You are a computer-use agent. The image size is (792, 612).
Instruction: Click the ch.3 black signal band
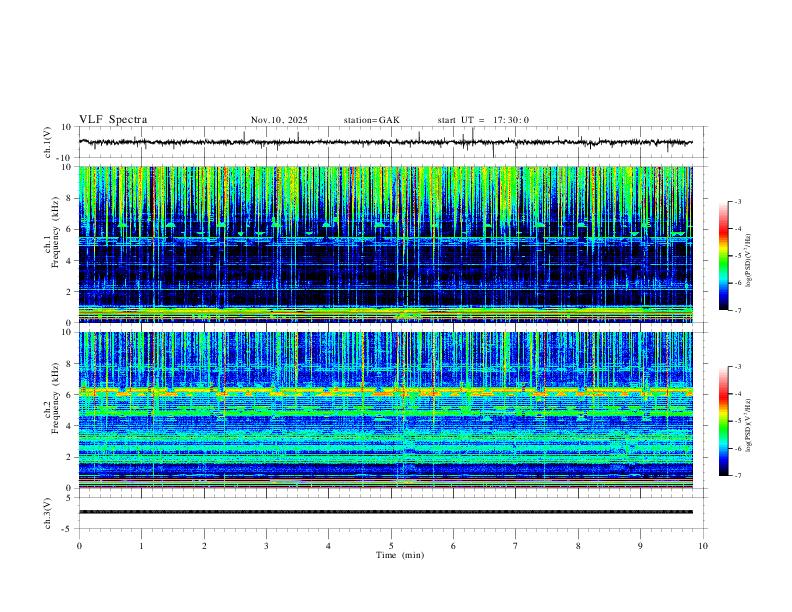(x=385, y=512)
